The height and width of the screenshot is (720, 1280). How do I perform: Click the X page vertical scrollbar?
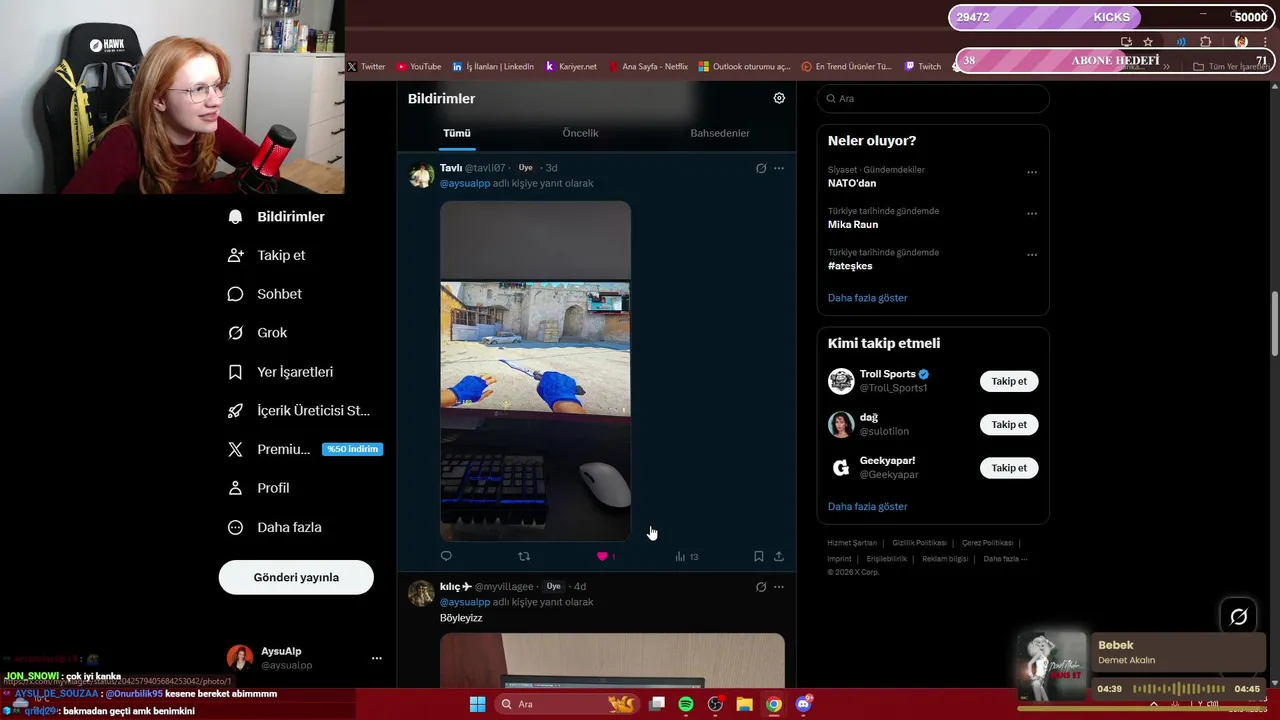(1274, 322)
